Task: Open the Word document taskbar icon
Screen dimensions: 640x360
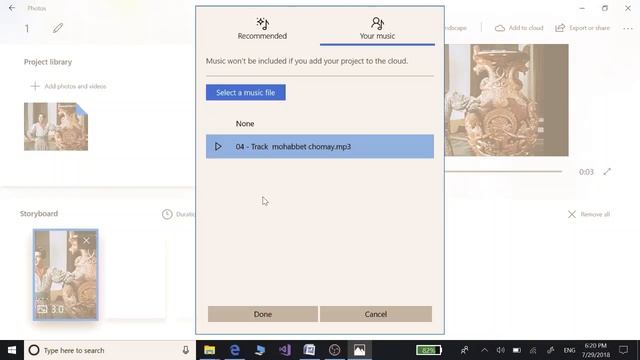Action: 309,350
